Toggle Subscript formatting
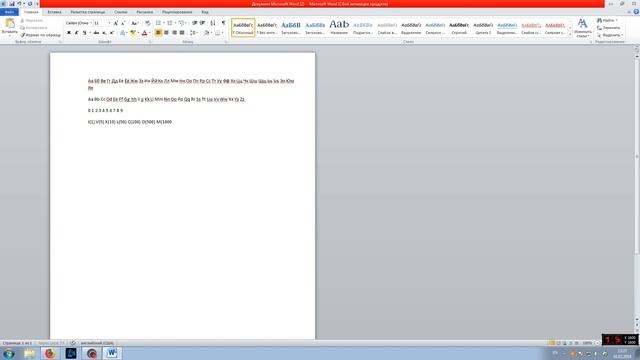The image size is (640, 360). point(104,33)
